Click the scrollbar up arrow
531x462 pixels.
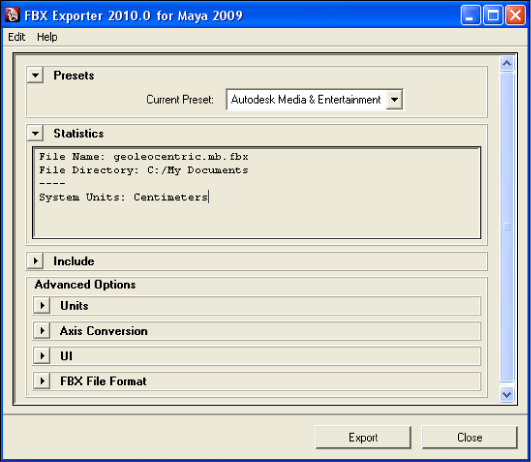click(x=507, y=63)
